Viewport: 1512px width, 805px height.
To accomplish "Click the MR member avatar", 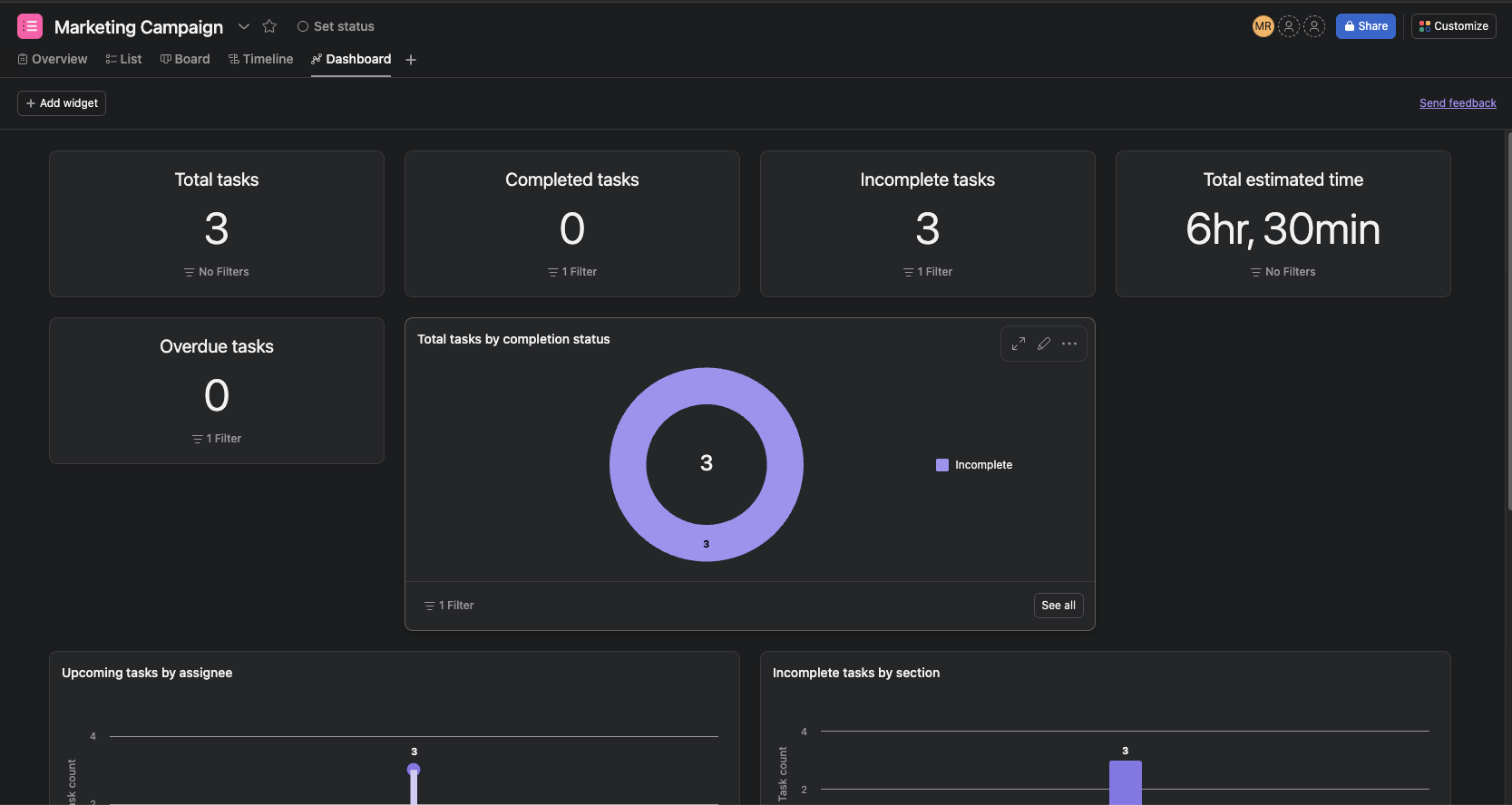I will (x=1263, y=26).
